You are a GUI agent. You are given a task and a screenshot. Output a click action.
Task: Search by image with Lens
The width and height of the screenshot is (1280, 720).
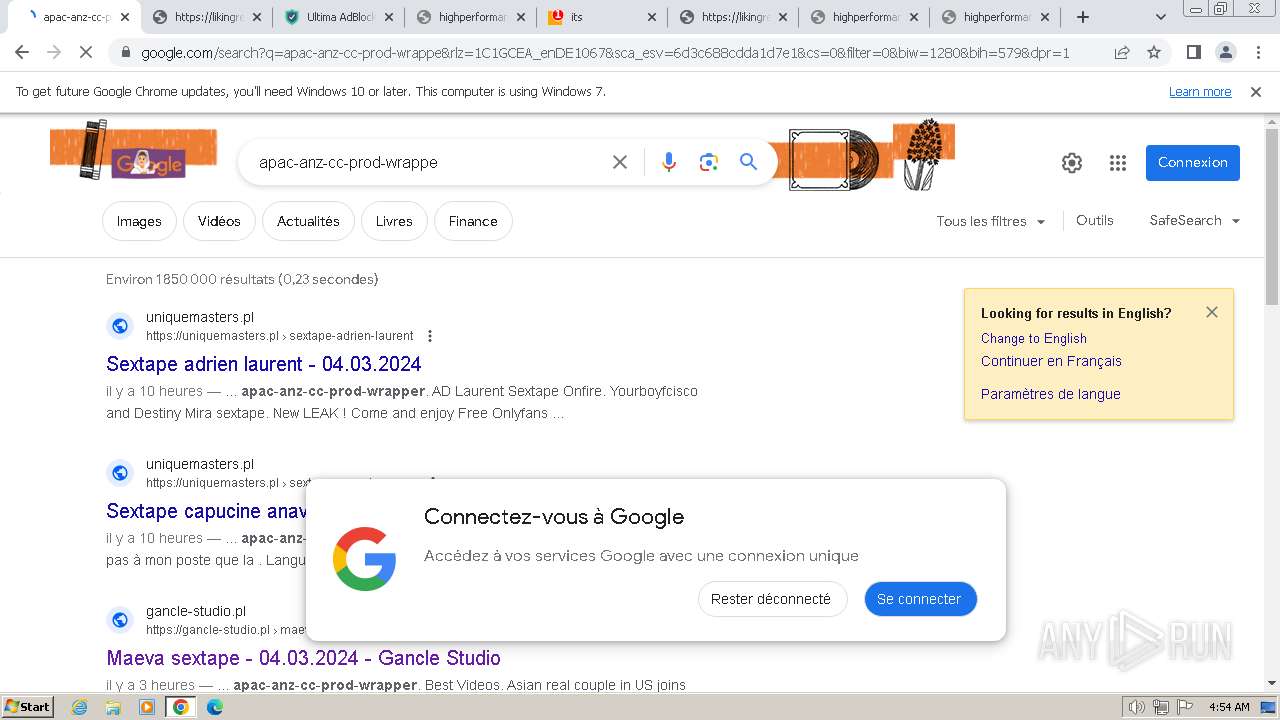click(709, 162)
